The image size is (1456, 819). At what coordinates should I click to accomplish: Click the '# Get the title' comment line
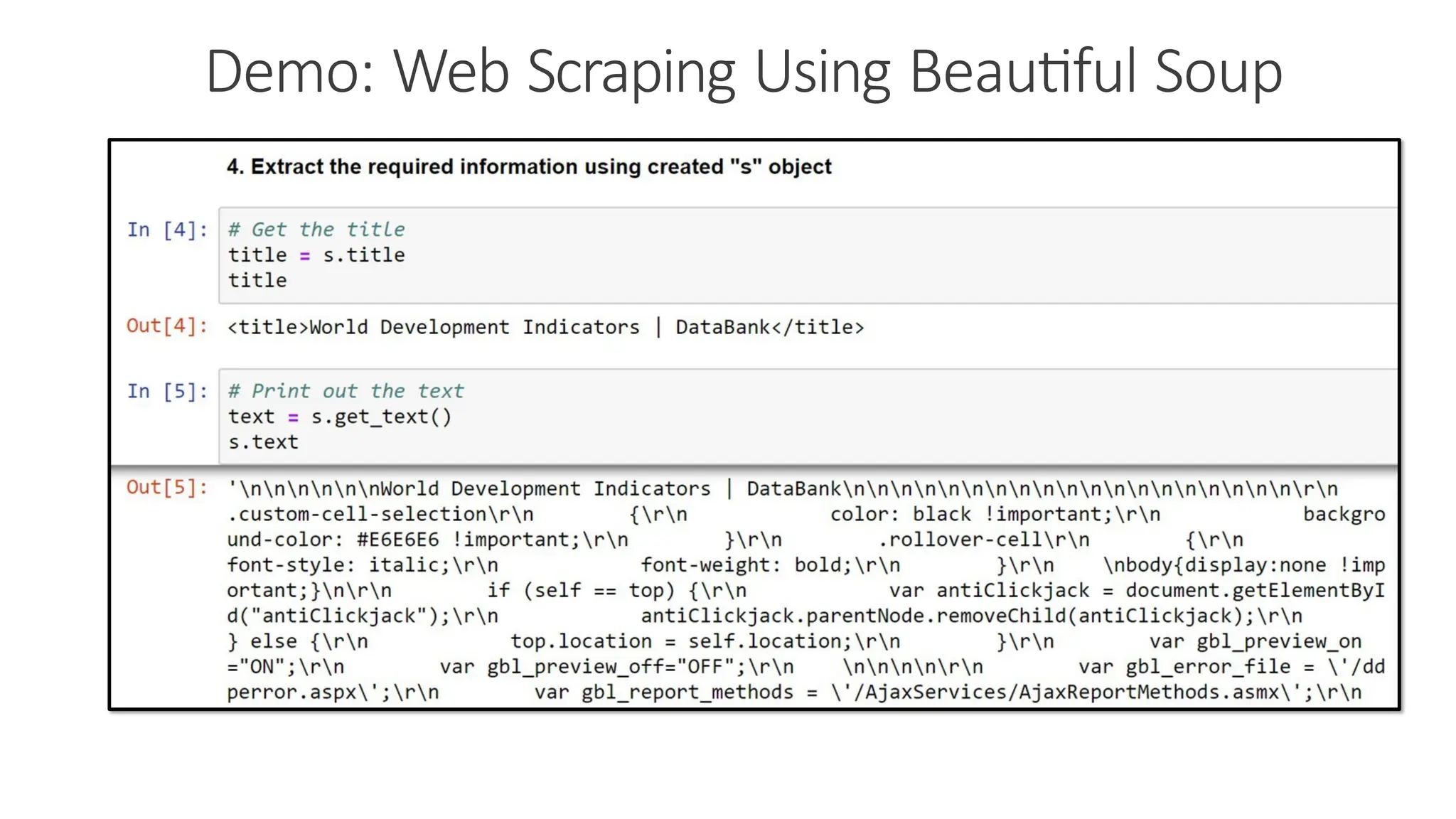click(x=316, y=230)
